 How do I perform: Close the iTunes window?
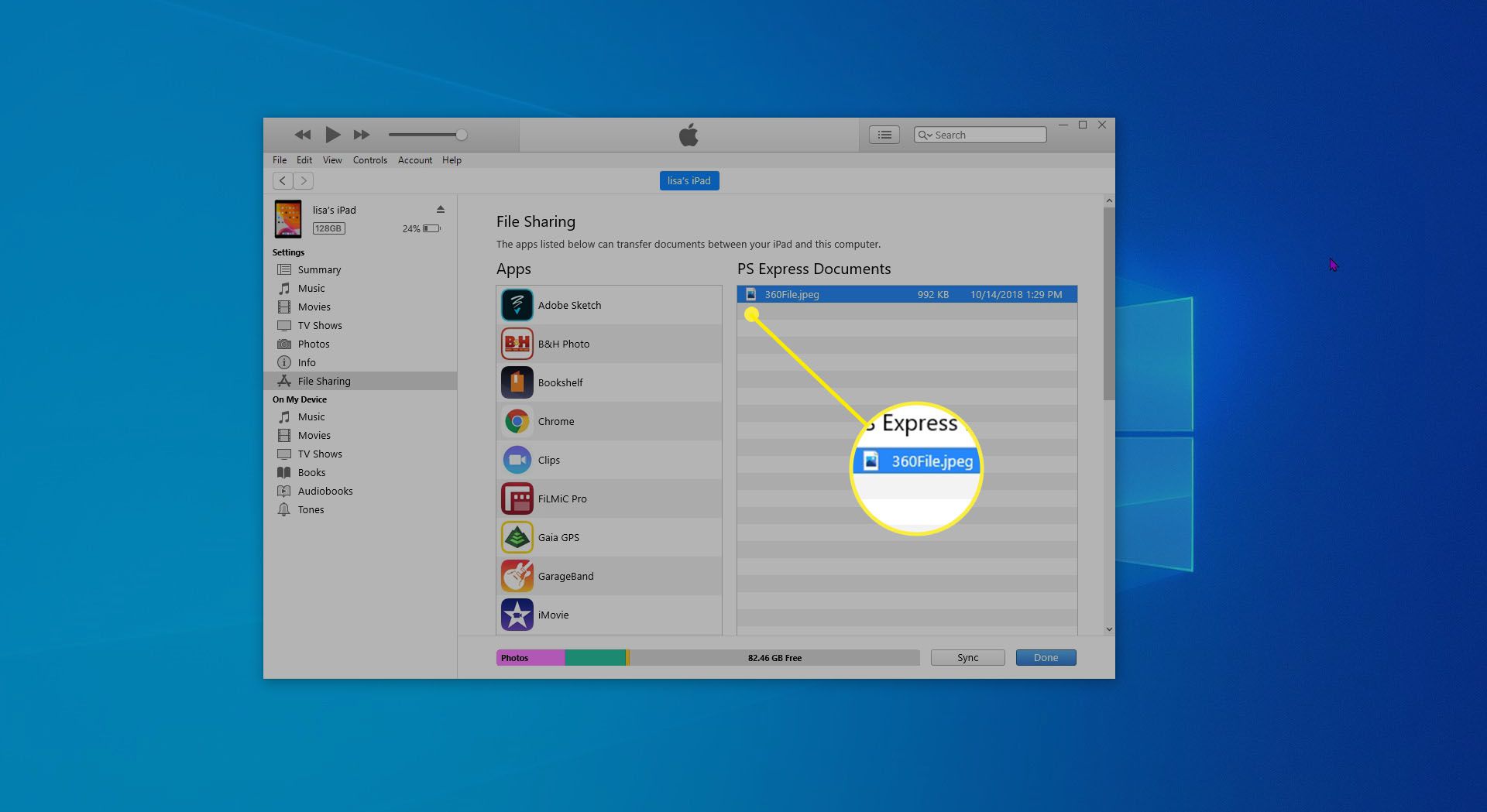point(1102,125)
